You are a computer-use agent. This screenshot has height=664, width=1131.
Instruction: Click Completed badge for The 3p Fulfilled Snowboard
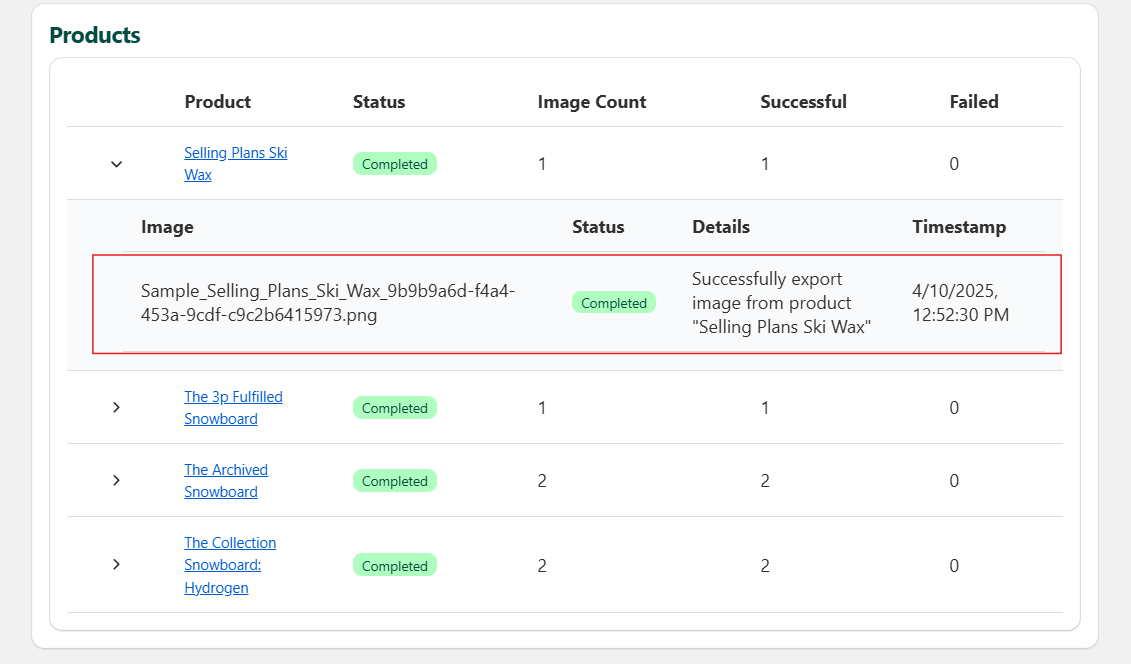(394, 408)
